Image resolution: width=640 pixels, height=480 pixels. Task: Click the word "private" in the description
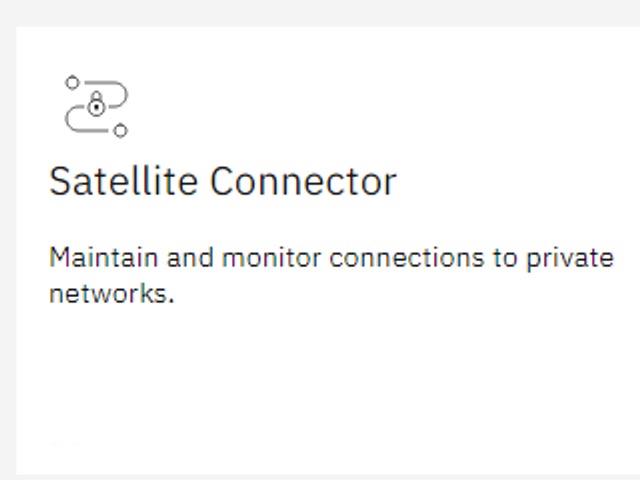click(570, 259)
